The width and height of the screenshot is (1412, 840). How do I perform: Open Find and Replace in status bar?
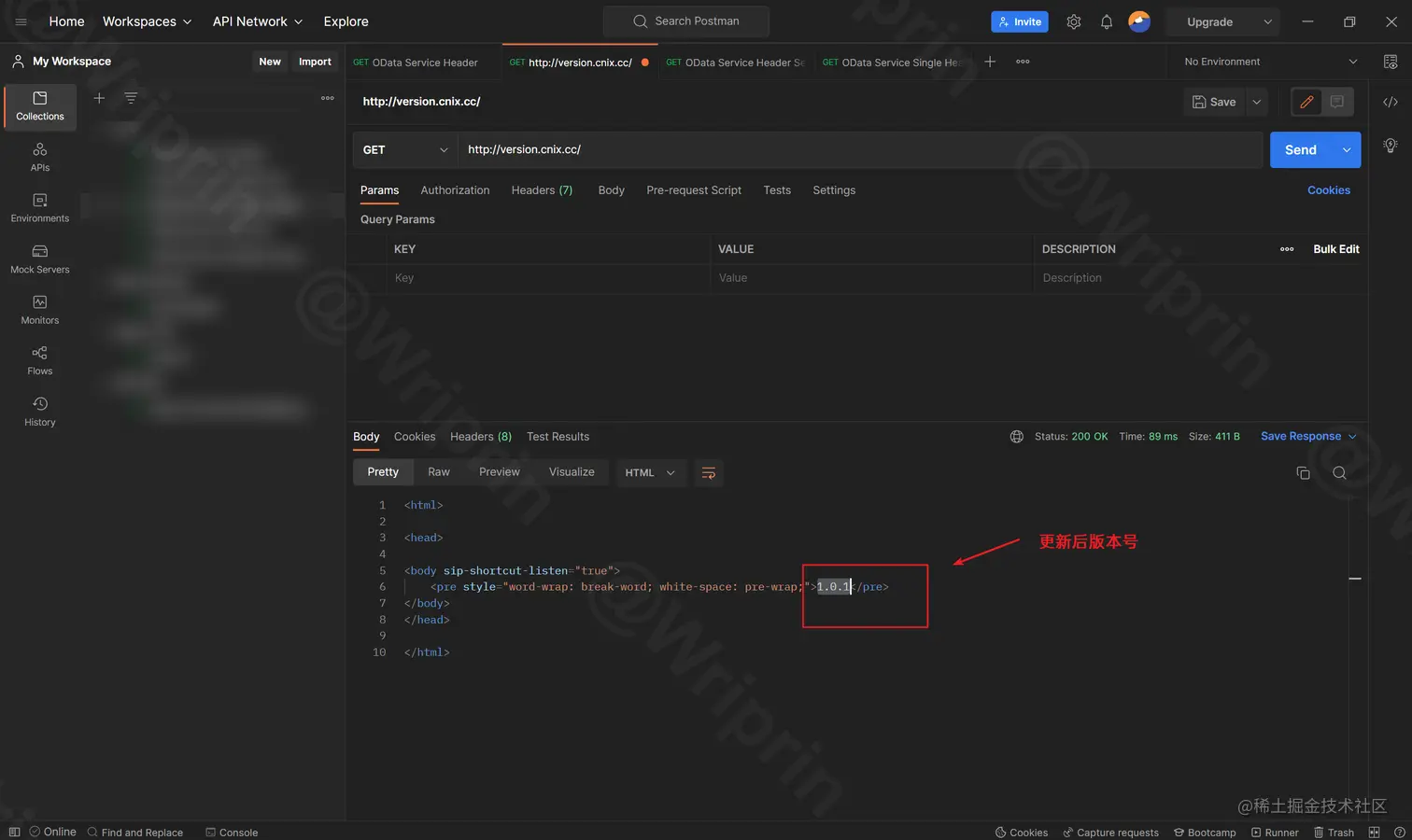point(135,833)
